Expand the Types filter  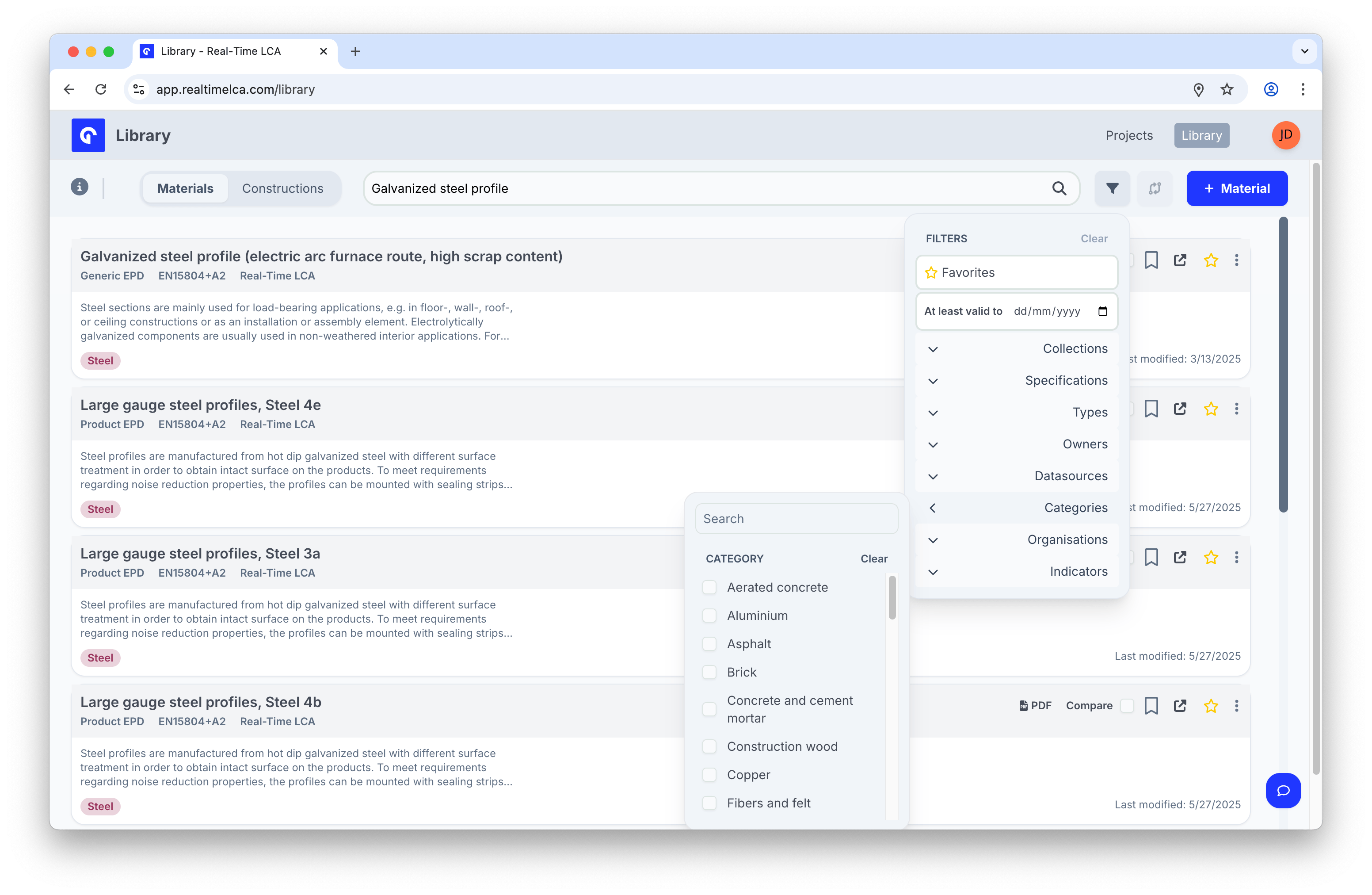pyautogui.click(x=1016, y=412)
